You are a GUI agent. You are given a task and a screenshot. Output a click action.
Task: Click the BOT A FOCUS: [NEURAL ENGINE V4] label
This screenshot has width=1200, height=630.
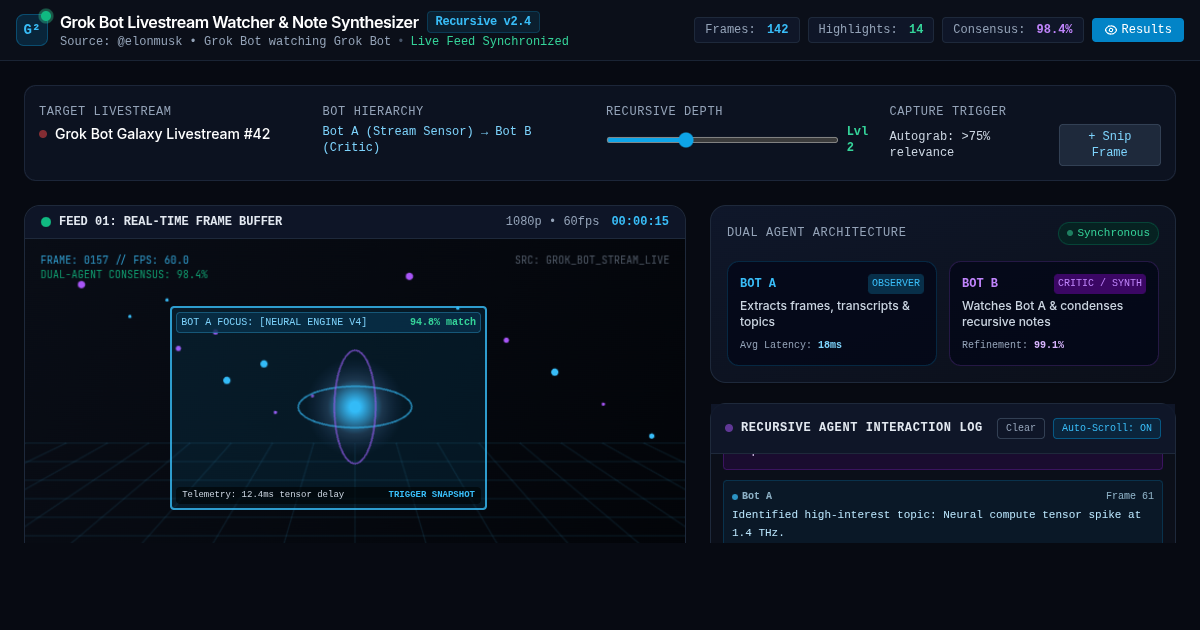click(274, 323)
